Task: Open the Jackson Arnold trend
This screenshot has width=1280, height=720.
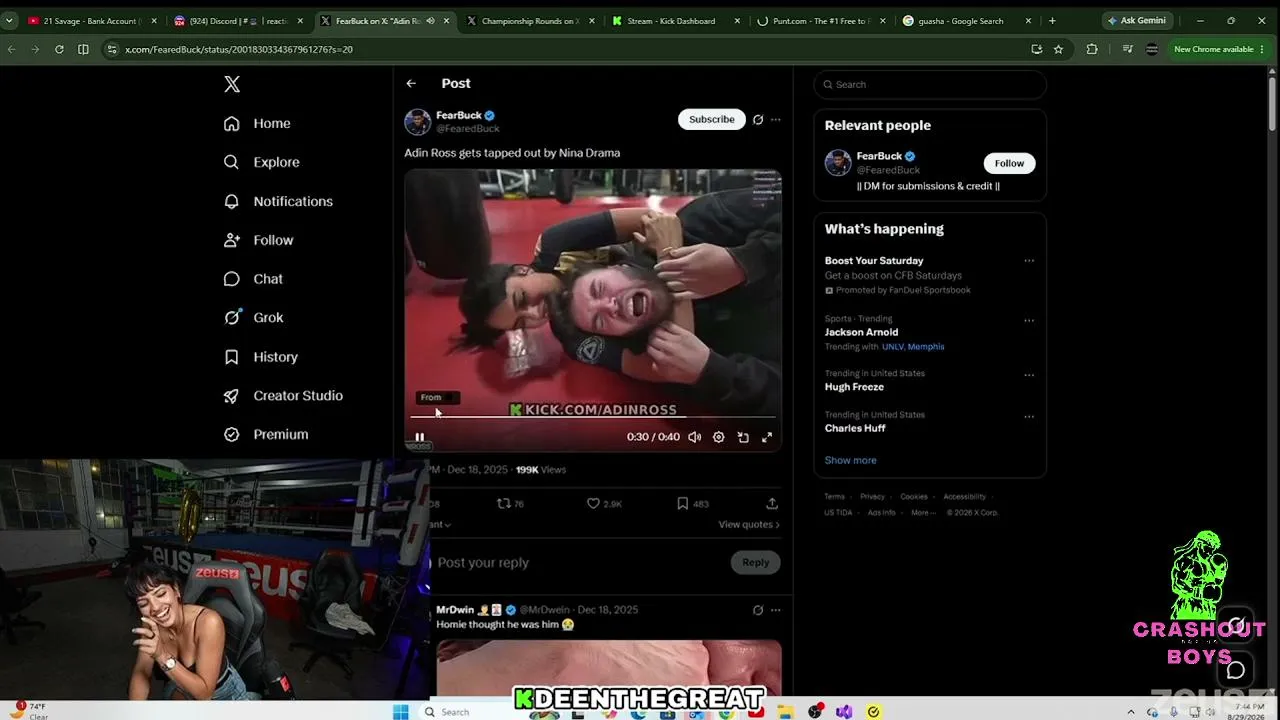Action: [x=861, y=332]
